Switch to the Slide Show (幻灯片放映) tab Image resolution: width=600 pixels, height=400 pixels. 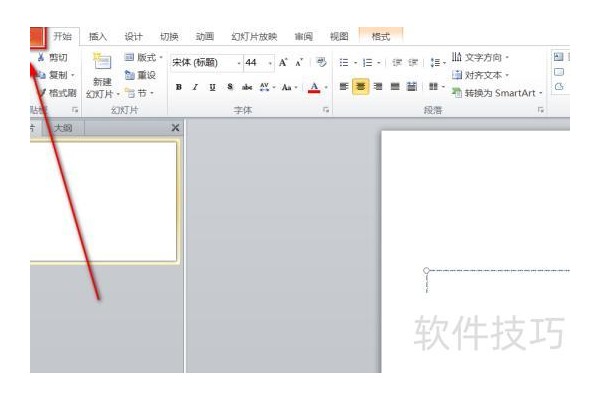(254, 36)
